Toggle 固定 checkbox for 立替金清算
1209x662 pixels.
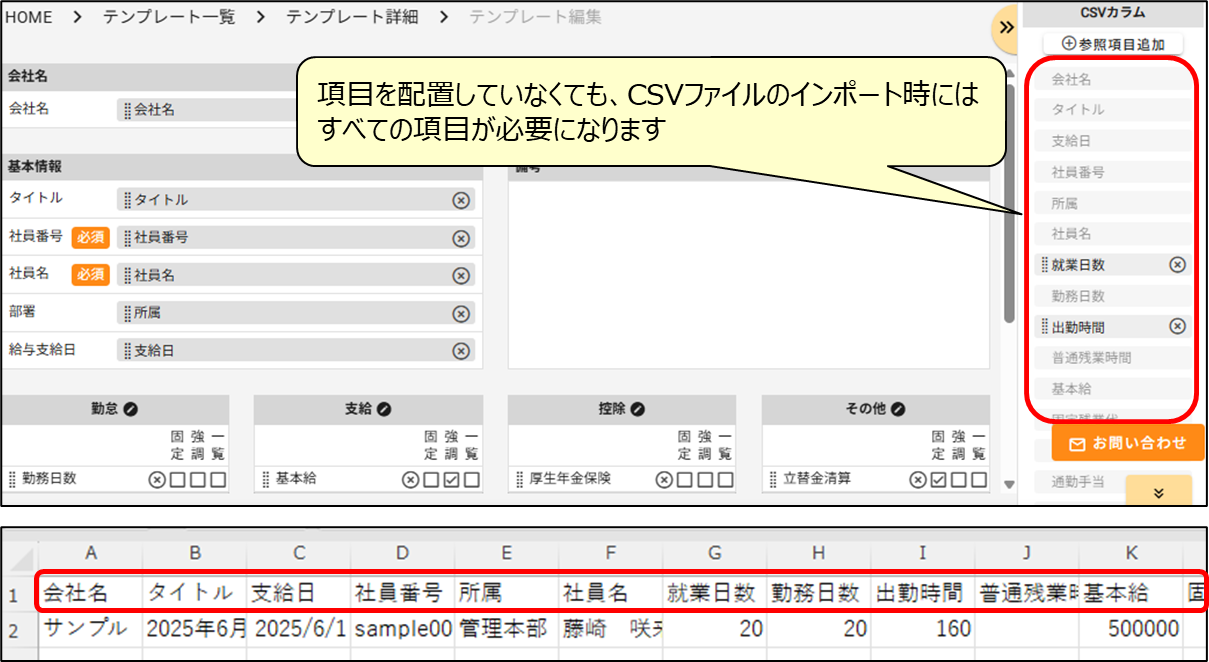point(937,479)
